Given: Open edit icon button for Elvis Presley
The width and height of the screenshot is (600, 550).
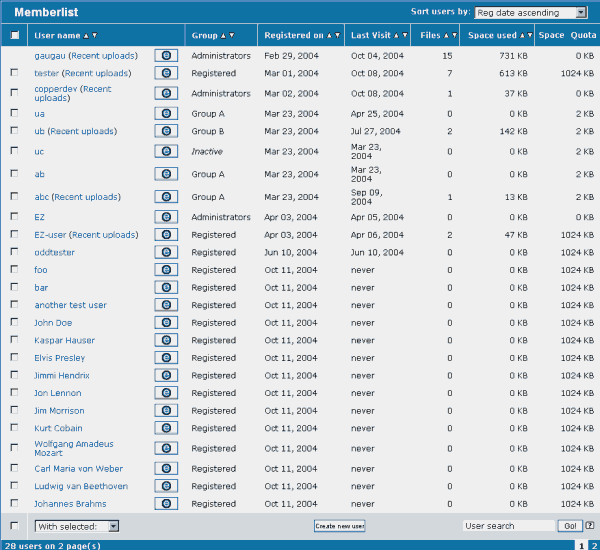Looking at the screenshot, I should [x=166, y=358].
